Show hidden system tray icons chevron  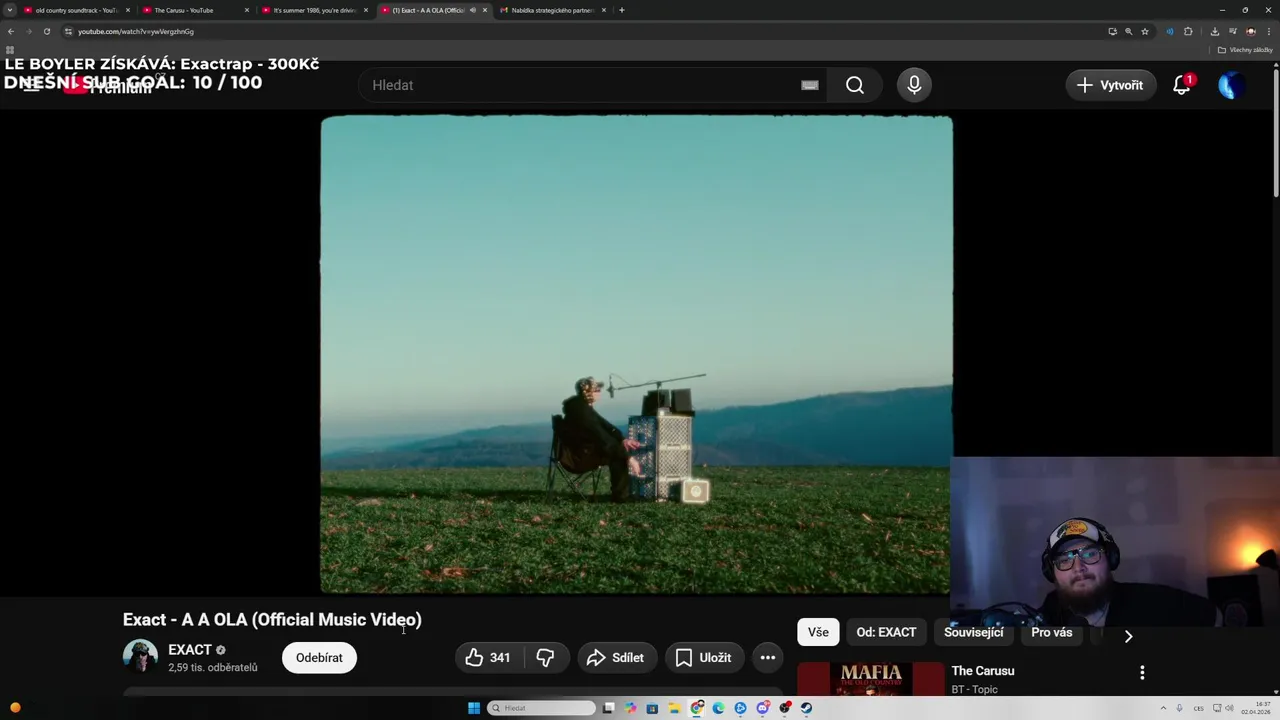coord(1163,708)
